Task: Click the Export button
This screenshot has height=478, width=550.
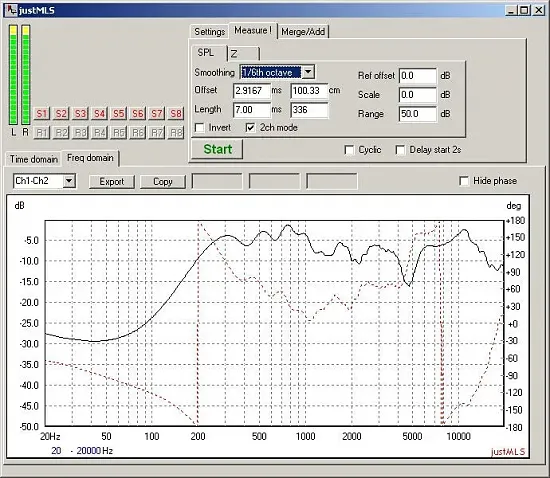Action: [112, 182]
